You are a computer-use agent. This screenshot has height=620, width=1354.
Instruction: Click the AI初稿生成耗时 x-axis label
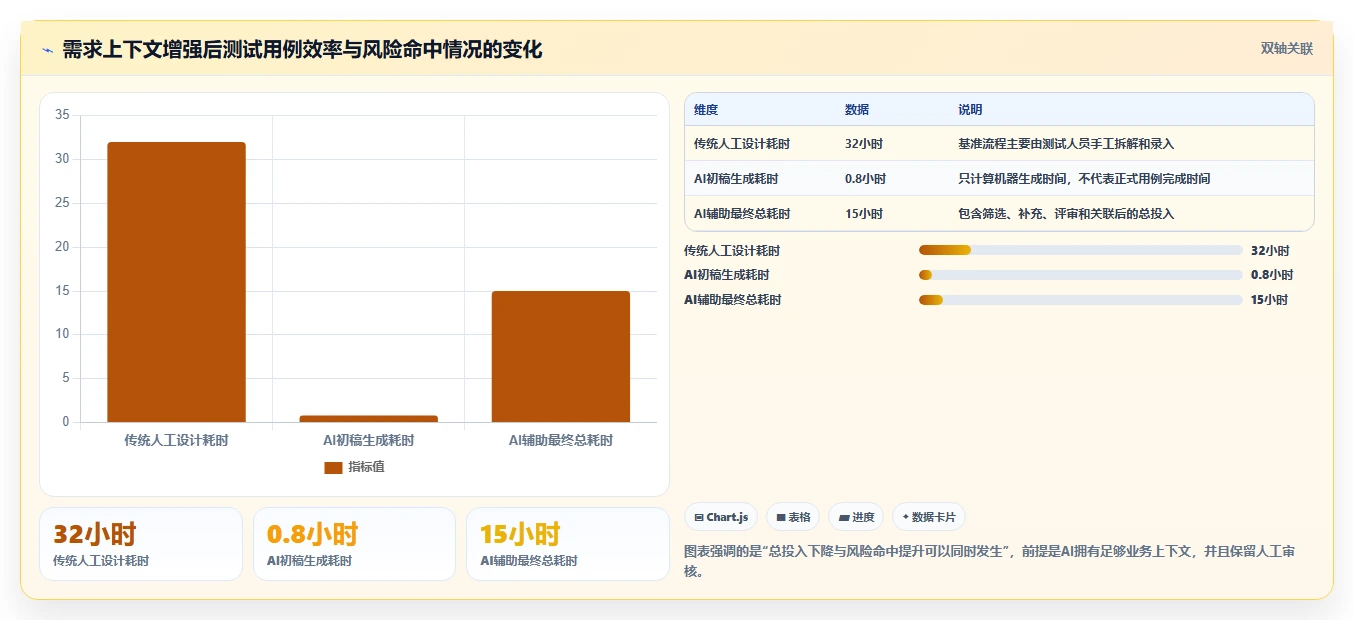coord(369,440)
